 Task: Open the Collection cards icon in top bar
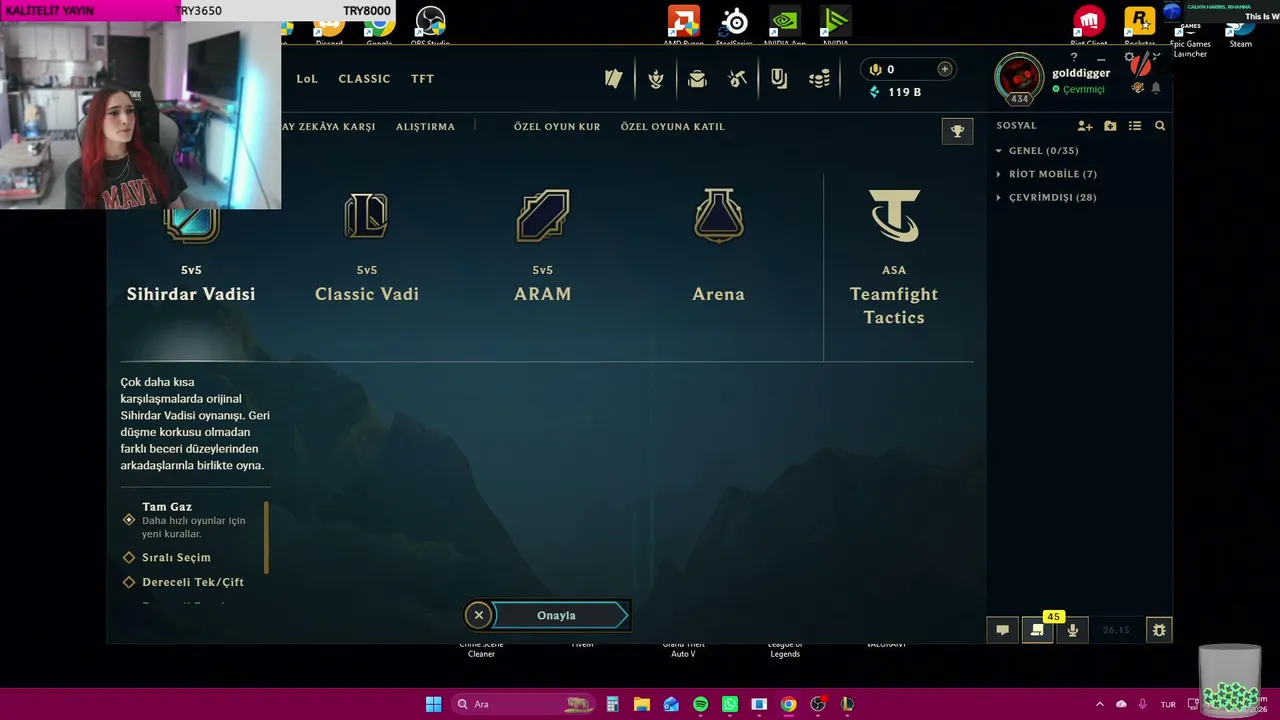[614, 79]
